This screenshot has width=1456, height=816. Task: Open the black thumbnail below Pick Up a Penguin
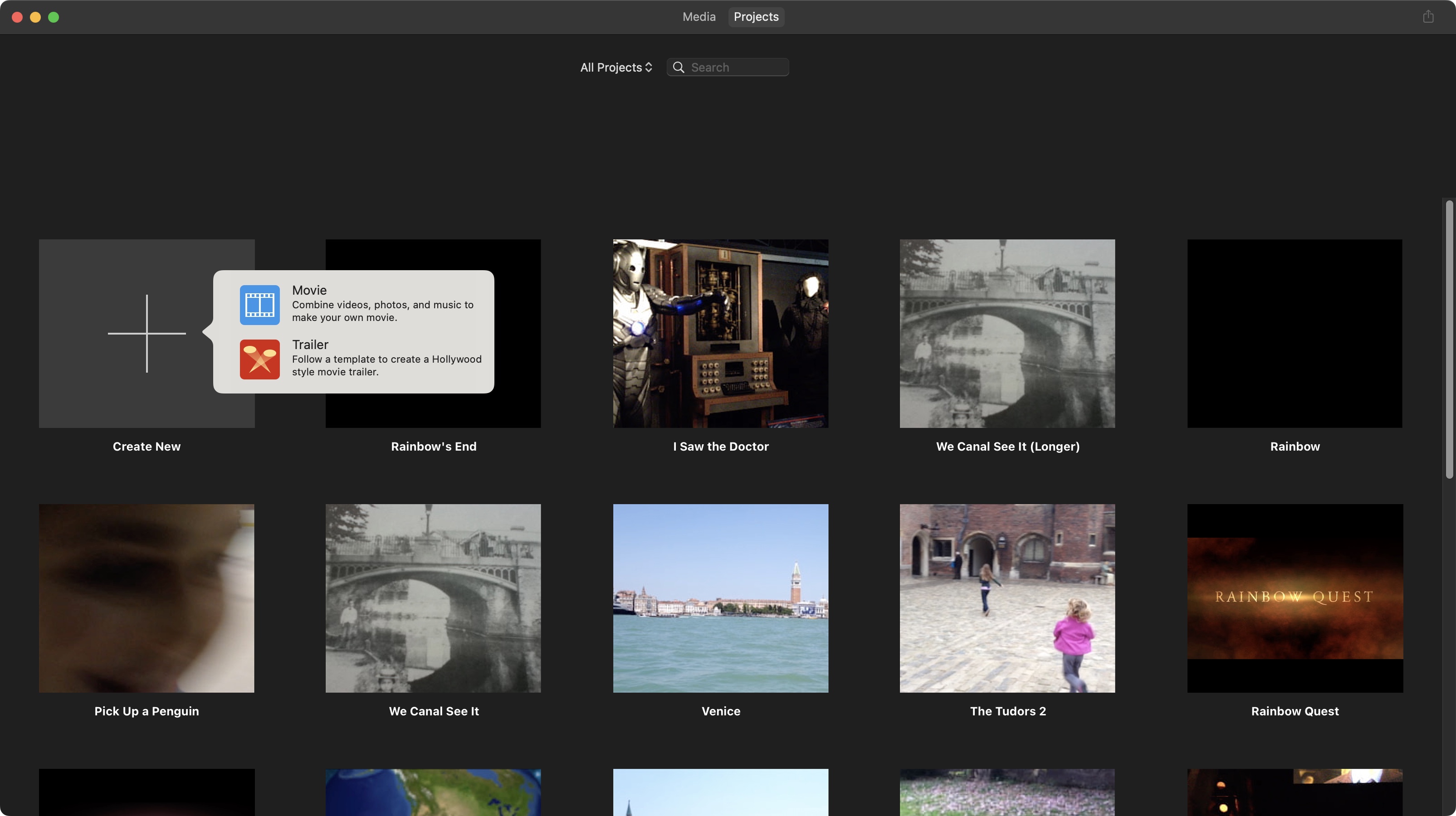(147, 792)
